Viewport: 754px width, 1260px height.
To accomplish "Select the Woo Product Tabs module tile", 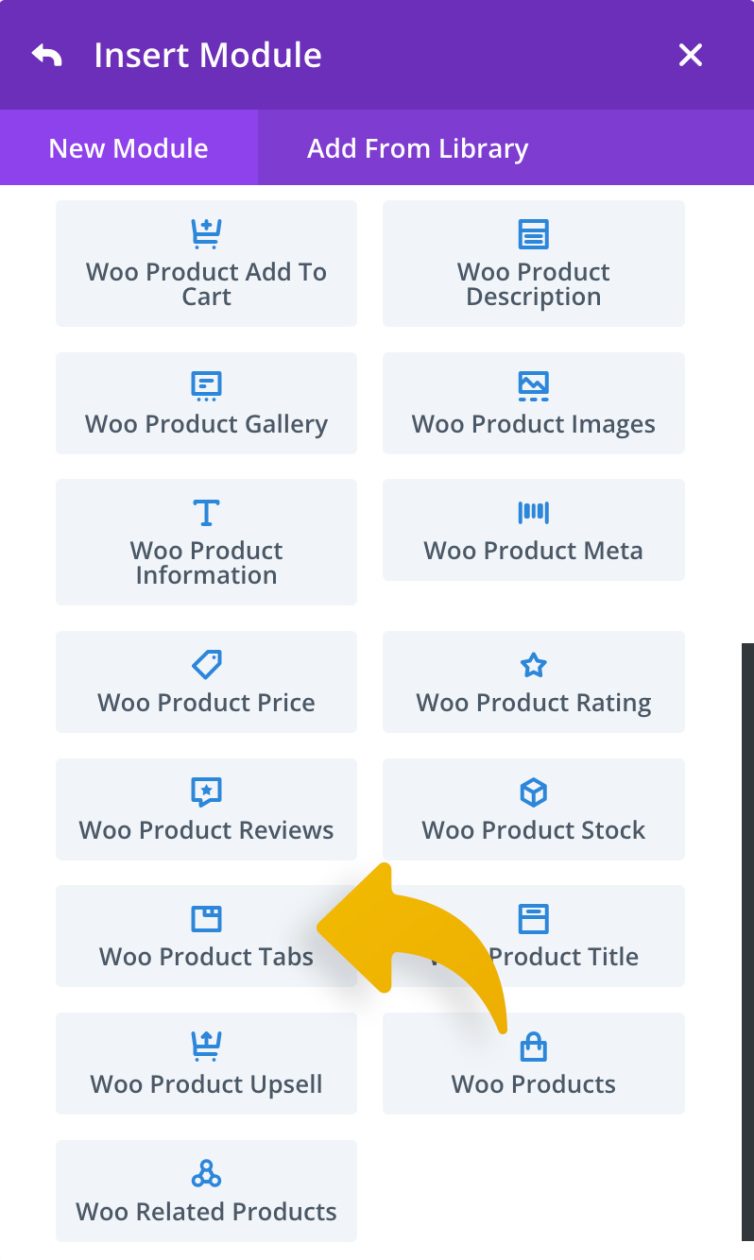I will pyautogui.click(x=206, y=936).
